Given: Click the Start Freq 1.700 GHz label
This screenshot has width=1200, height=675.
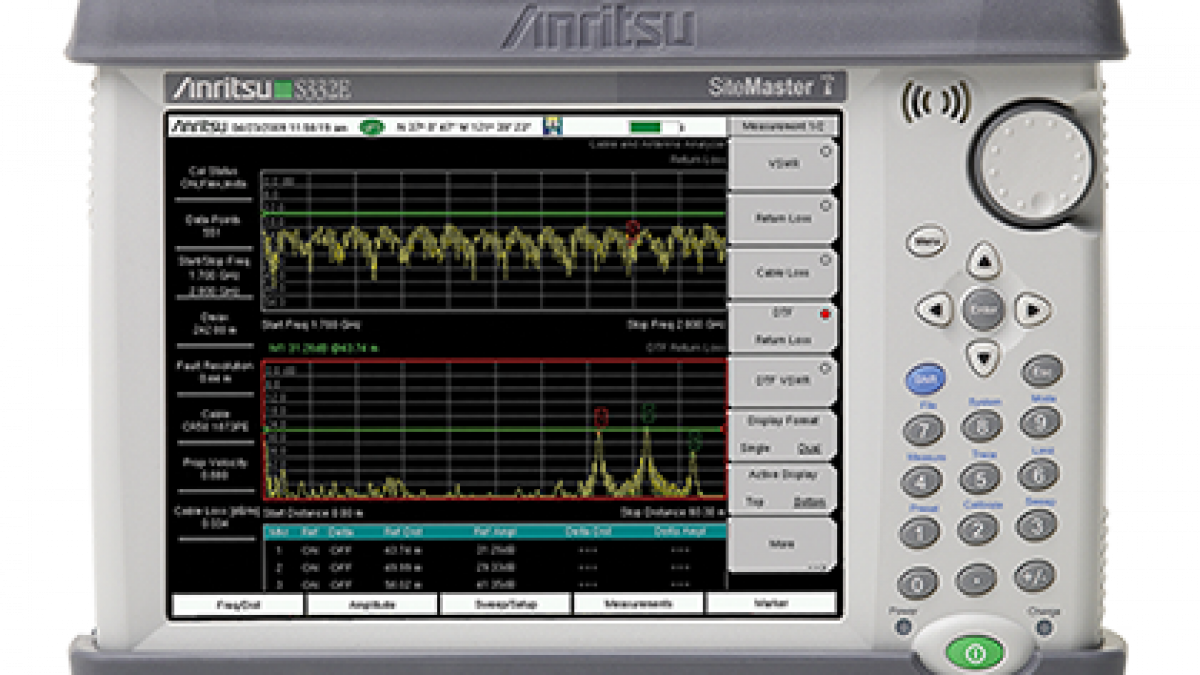Looking at the screenshot, I should (x=310, y=326).
